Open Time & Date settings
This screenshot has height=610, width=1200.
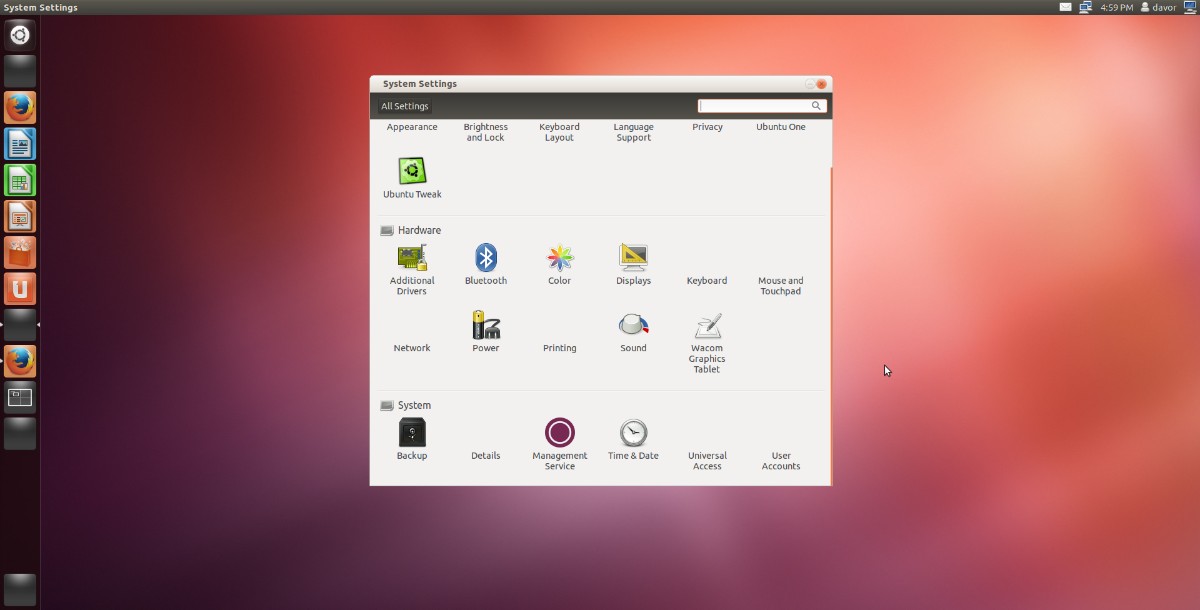pyautogui.click(x=633, y=440)
